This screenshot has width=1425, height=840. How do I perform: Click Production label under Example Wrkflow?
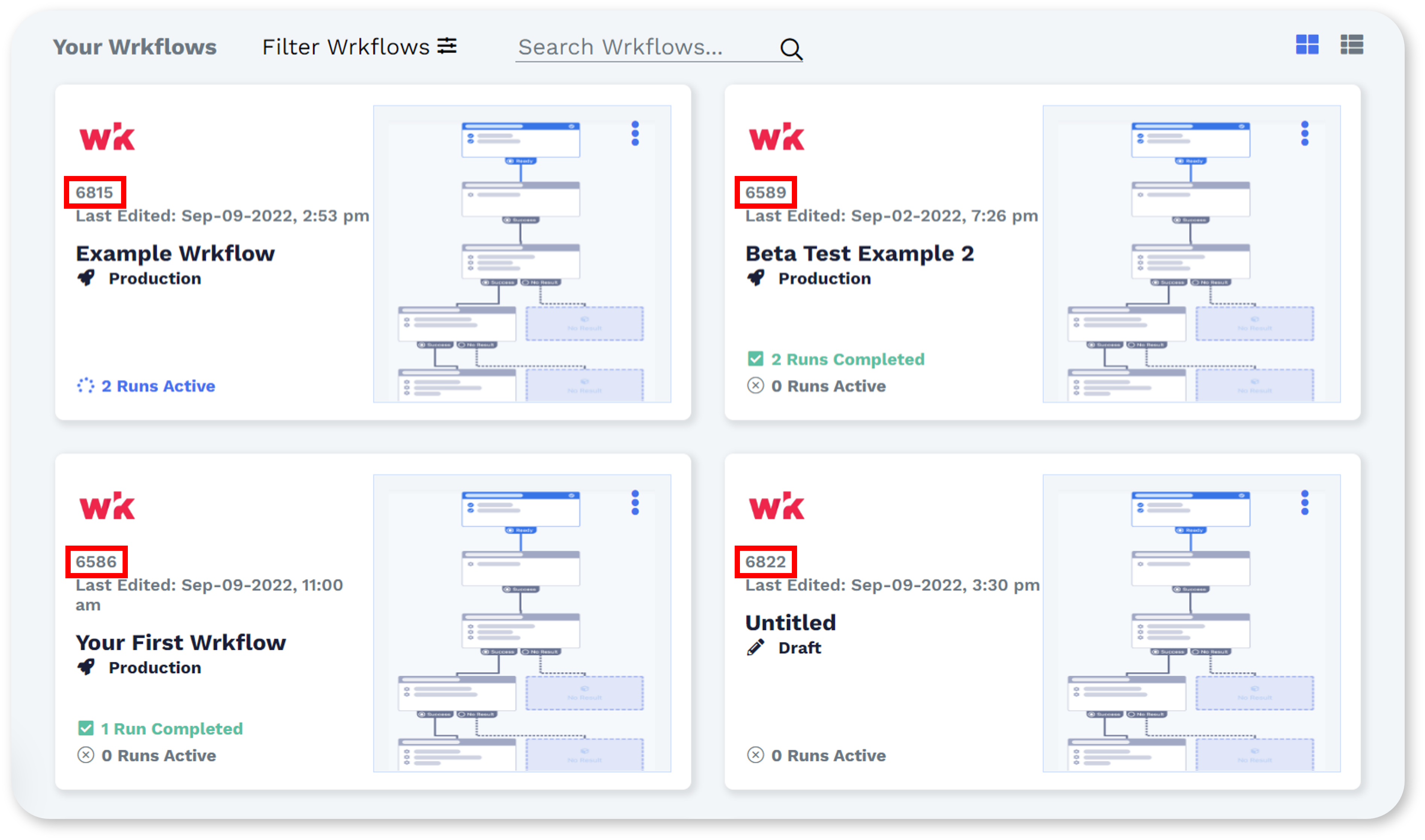155,279
